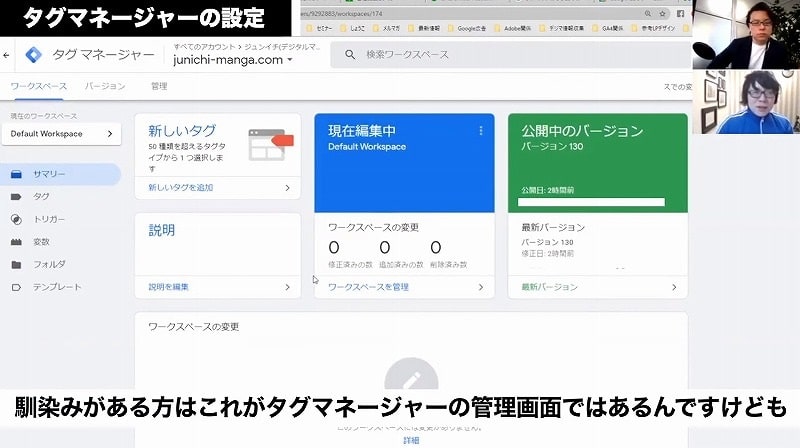
Task: Open the Adobe関係 bookmark folder
Action: [x=513, y=29]
